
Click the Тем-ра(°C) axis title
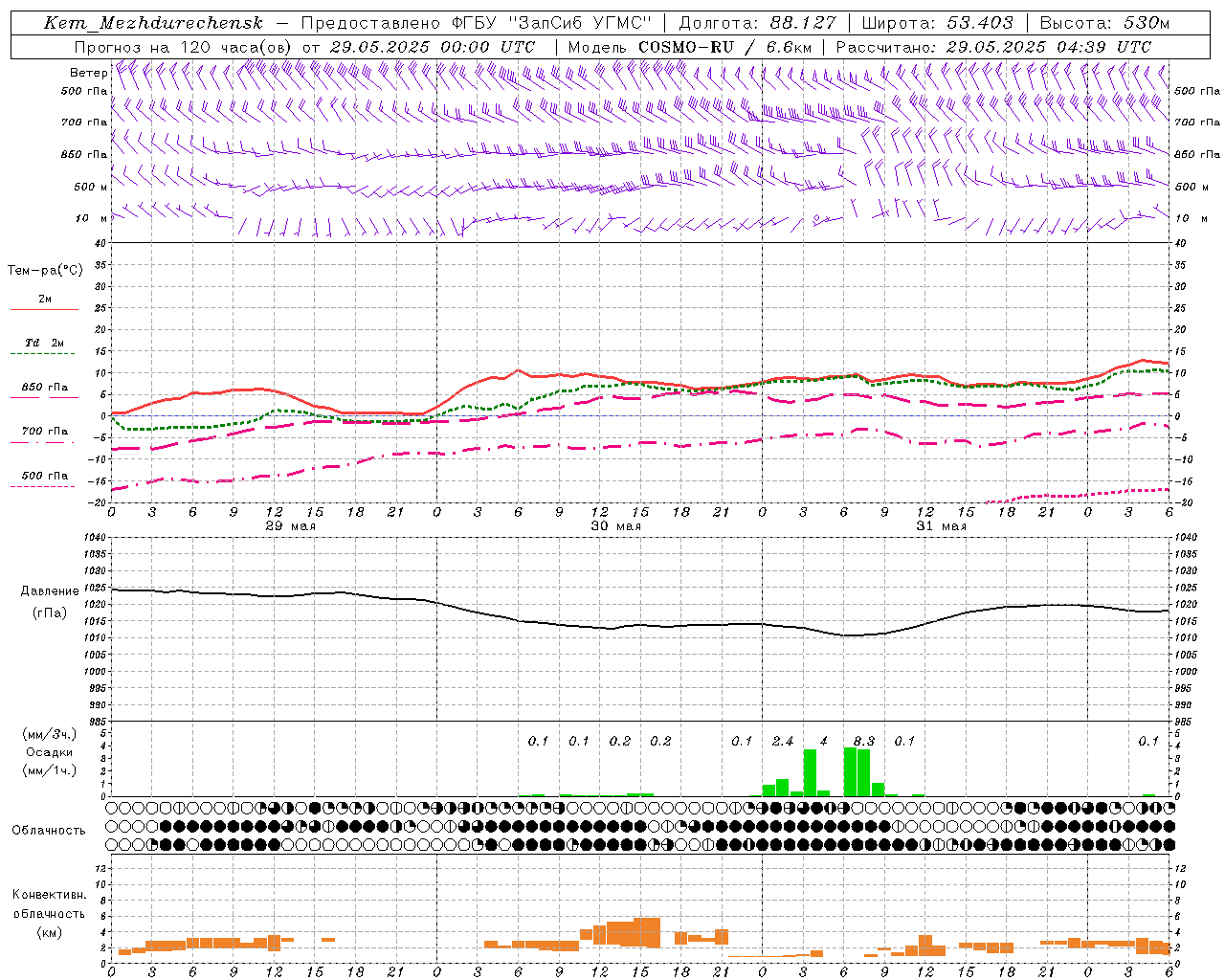click(45, 271)
